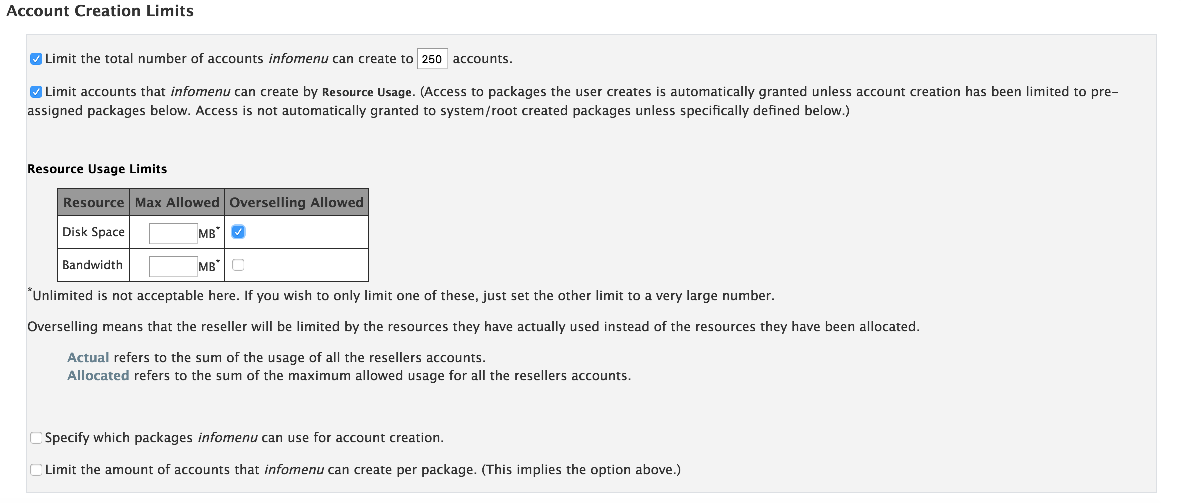Screen dimensions: 1181x503
Task: Click the Overselling Allowed column header
Action: [296, 203]
